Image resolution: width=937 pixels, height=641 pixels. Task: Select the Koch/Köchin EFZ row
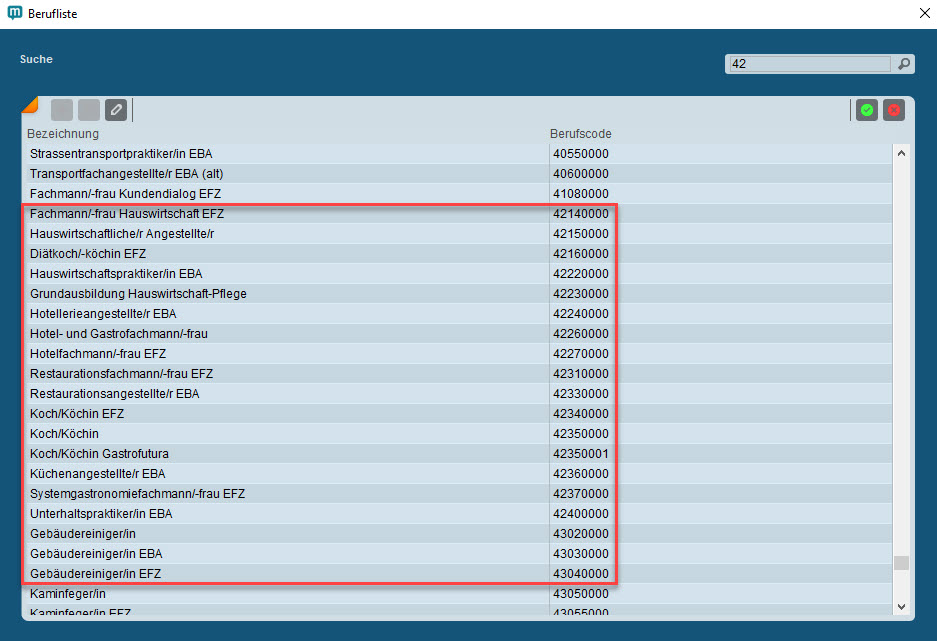pyautogui.click(x=77, y=414)
